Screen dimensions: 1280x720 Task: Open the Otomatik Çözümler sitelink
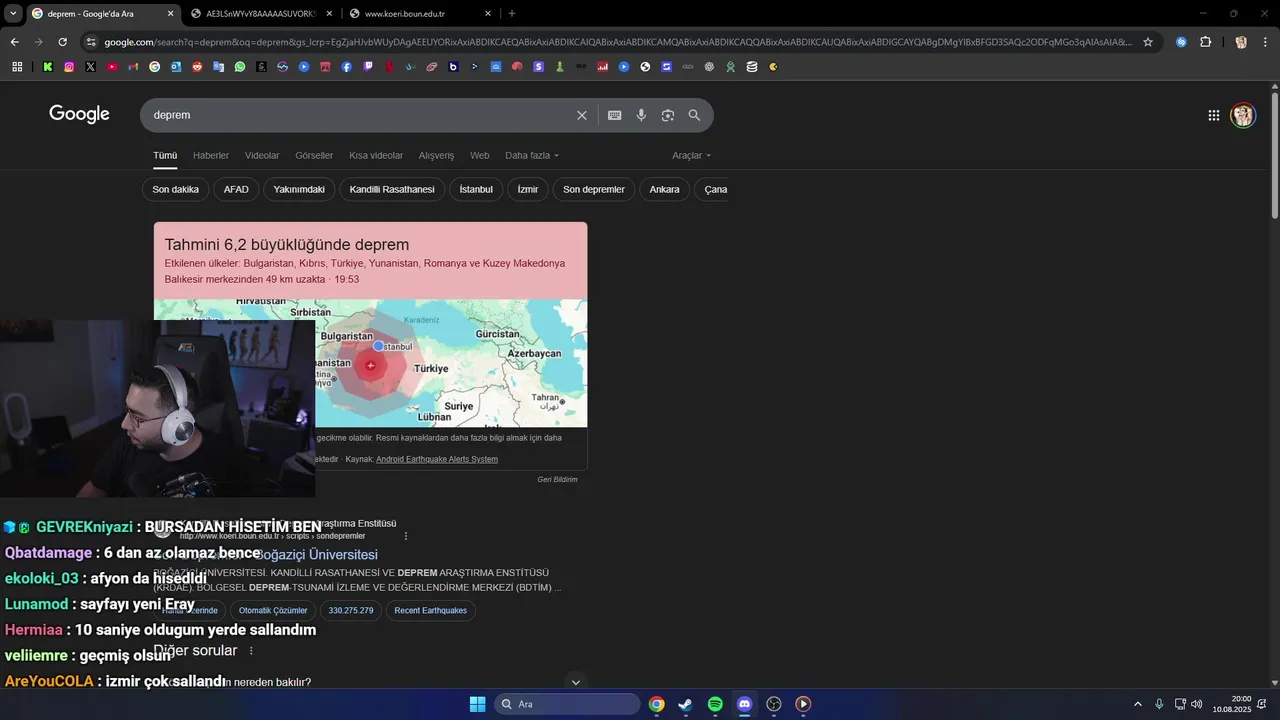pyautogui.click(x=273, y=610)
